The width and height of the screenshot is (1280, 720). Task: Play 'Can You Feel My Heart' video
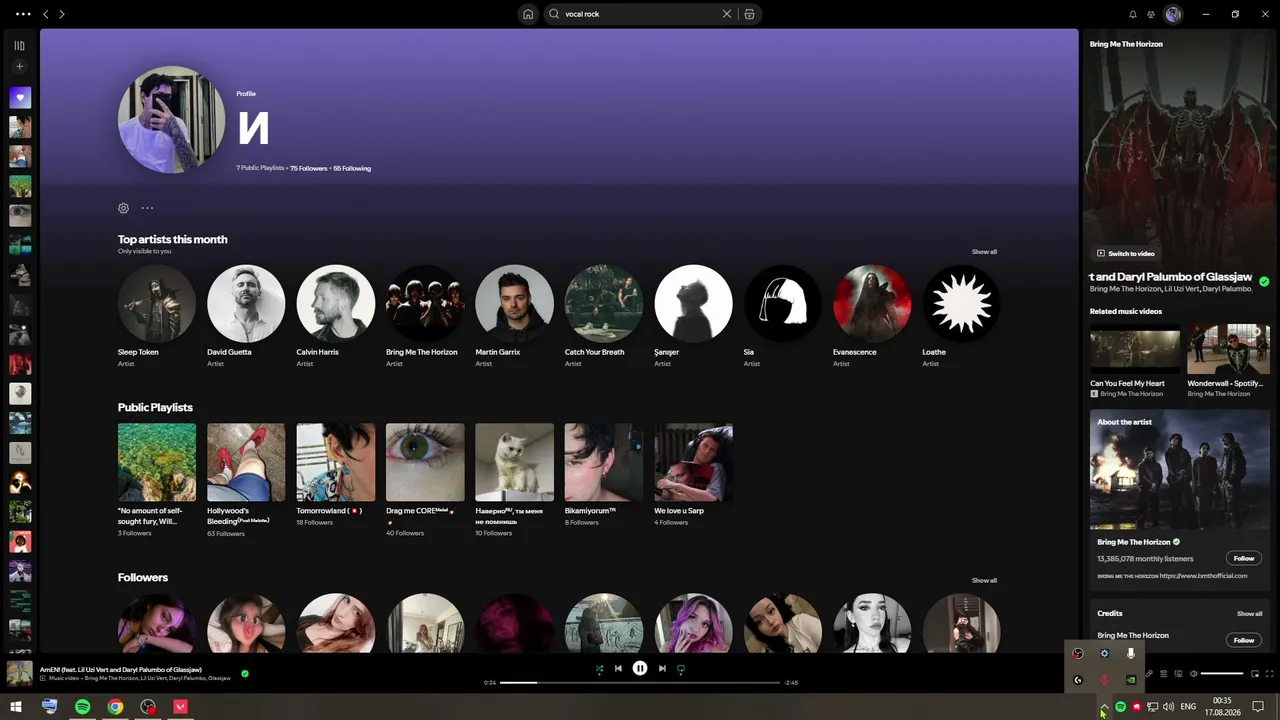click(1134, 348)
